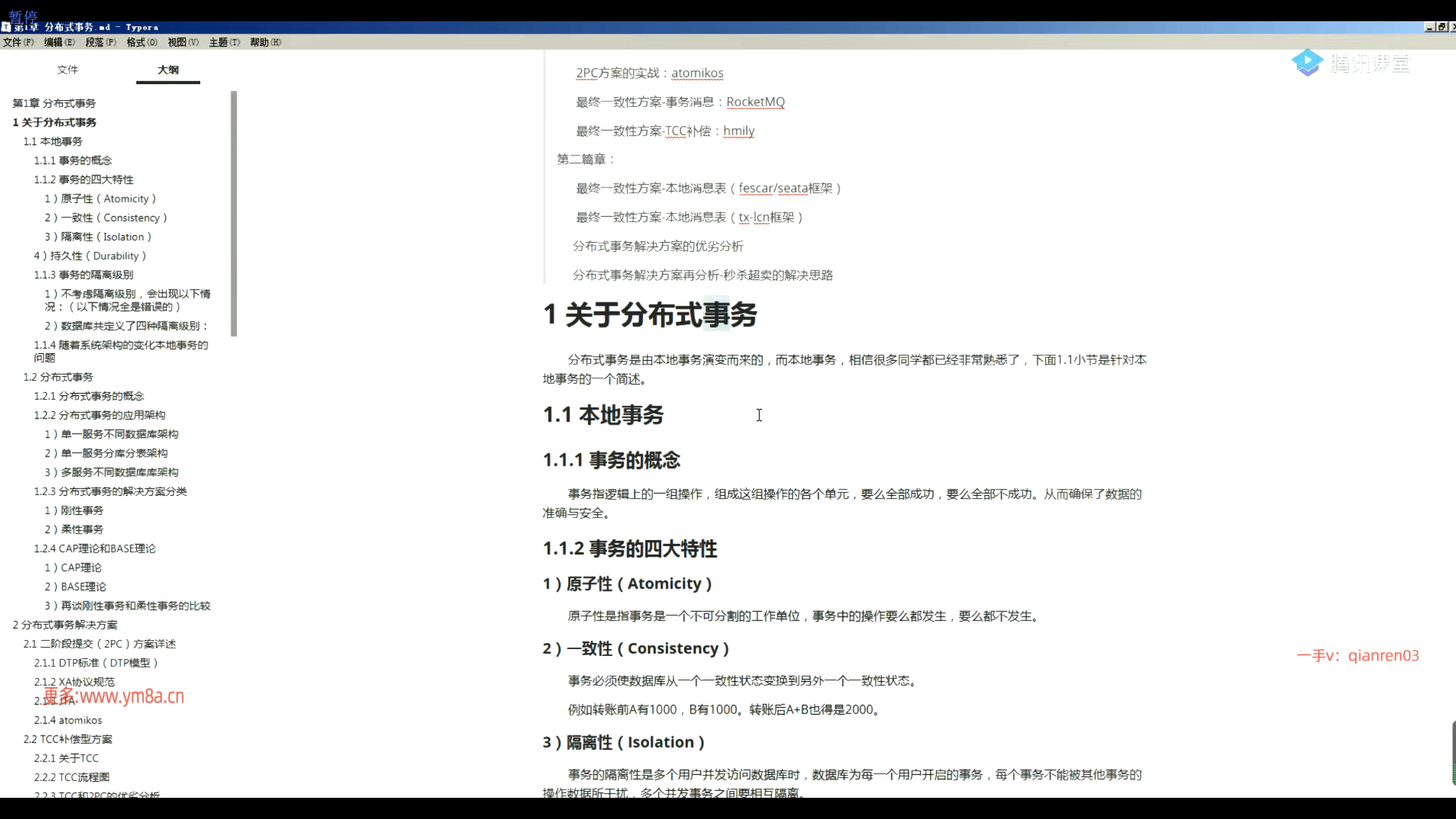Minimize the Typora window
The image size is (1456, 819).
1429,27
